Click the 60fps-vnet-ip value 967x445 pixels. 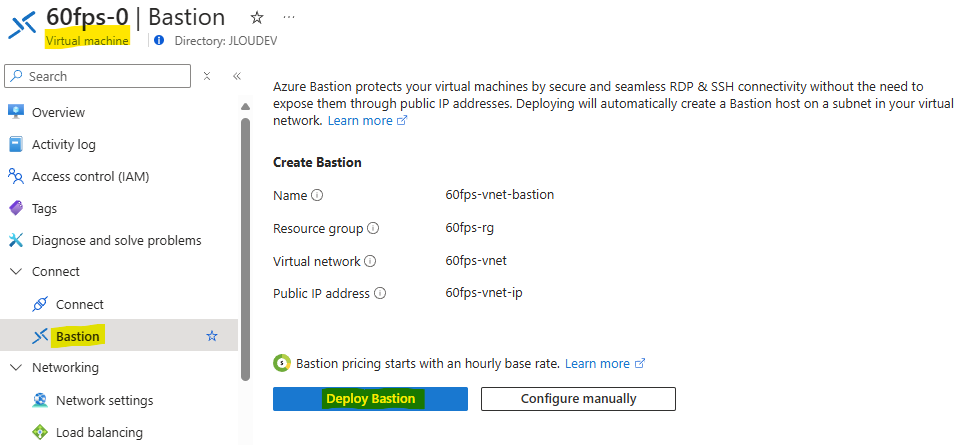[484, 292]
